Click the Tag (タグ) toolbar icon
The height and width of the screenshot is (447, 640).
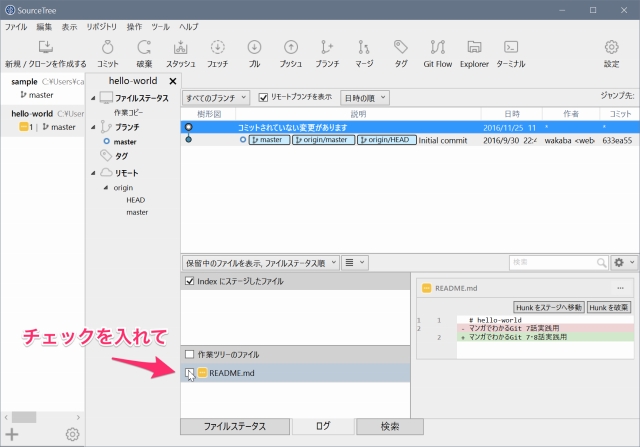[401, 53]
